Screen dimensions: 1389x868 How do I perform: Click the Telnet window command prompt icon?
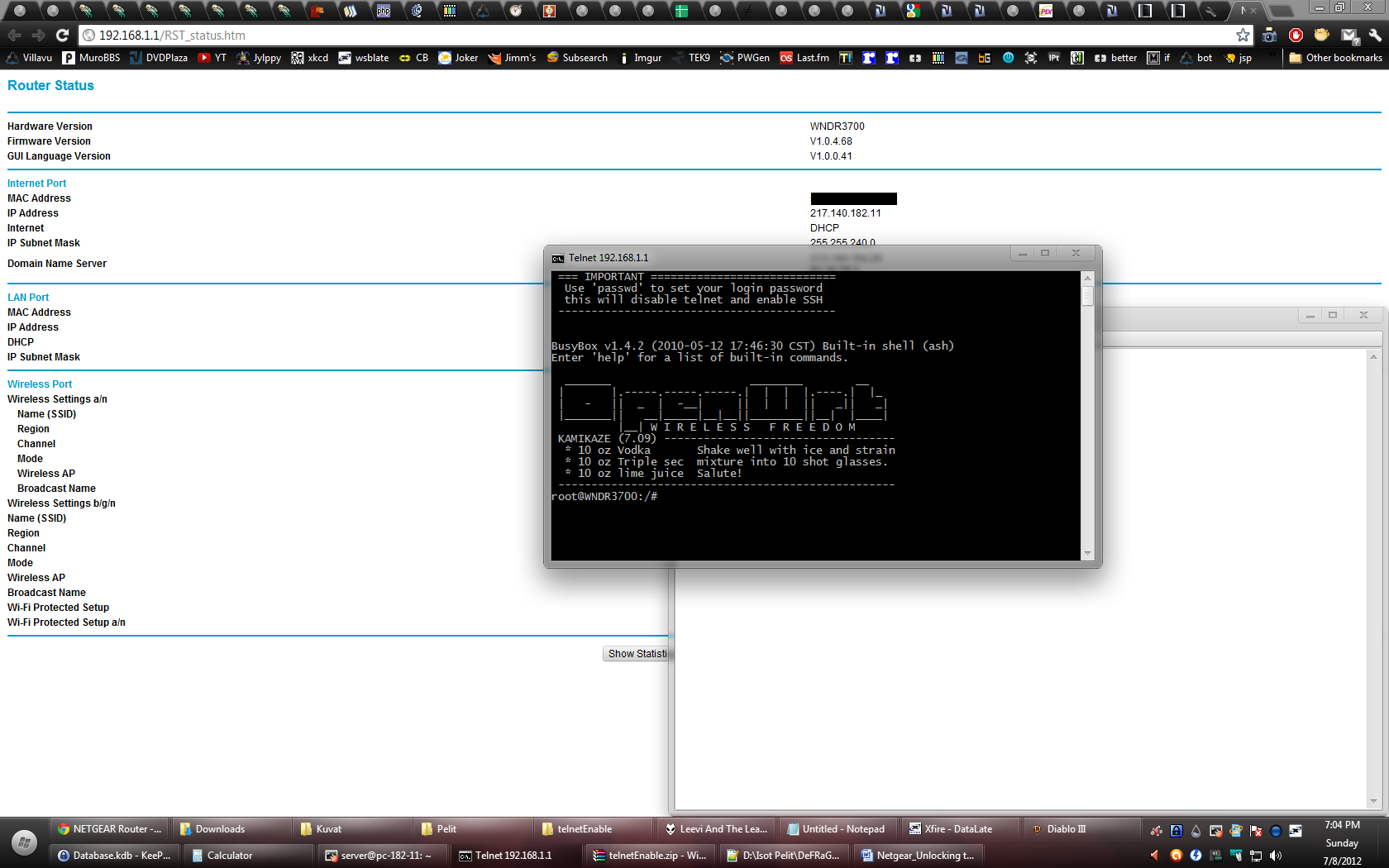click(558, 258)
